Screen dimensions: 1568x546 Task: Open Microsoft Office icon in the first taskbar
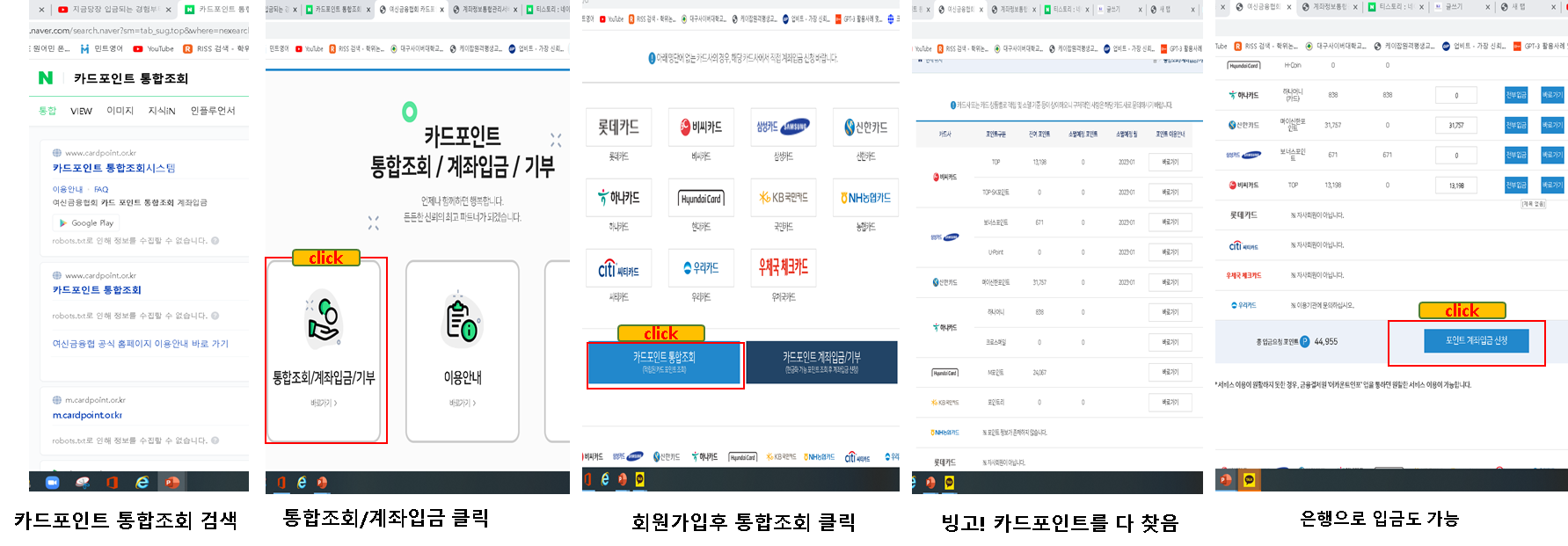(x=112, y=482)
